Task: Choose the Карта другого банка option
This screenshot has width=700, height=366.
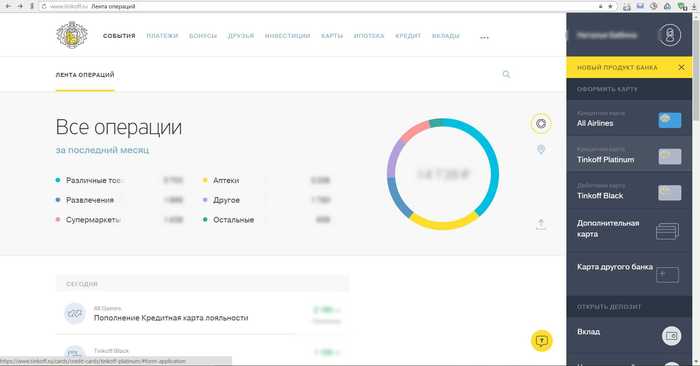Action: click(629, 273)
